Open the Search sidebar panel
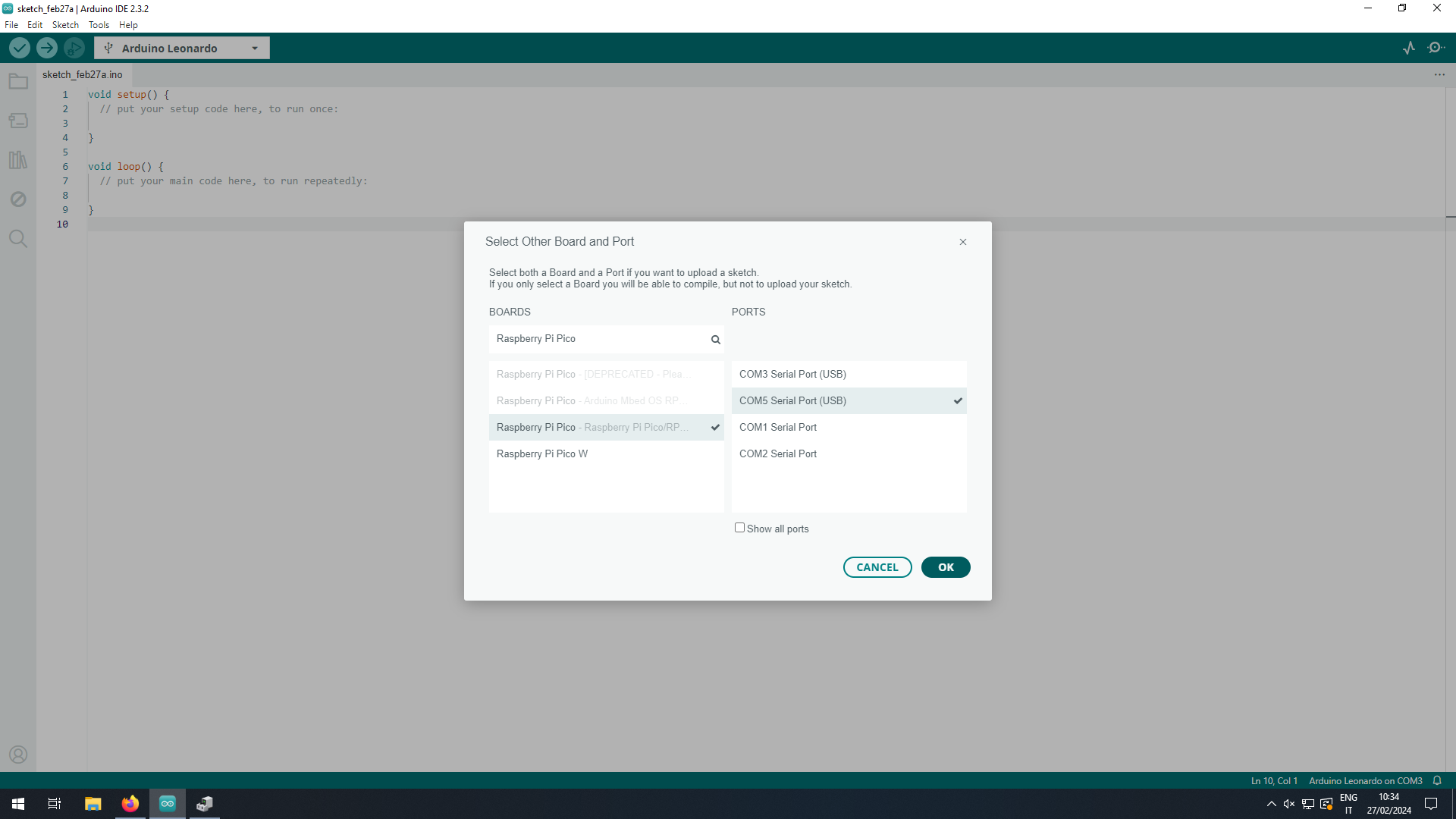 click(18, 239)
